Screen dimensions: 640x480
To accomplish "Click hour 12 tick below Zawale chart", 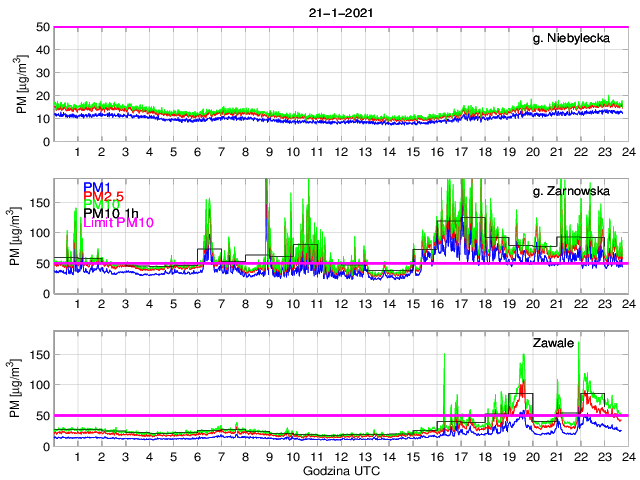I will click(x=340, y=457).
